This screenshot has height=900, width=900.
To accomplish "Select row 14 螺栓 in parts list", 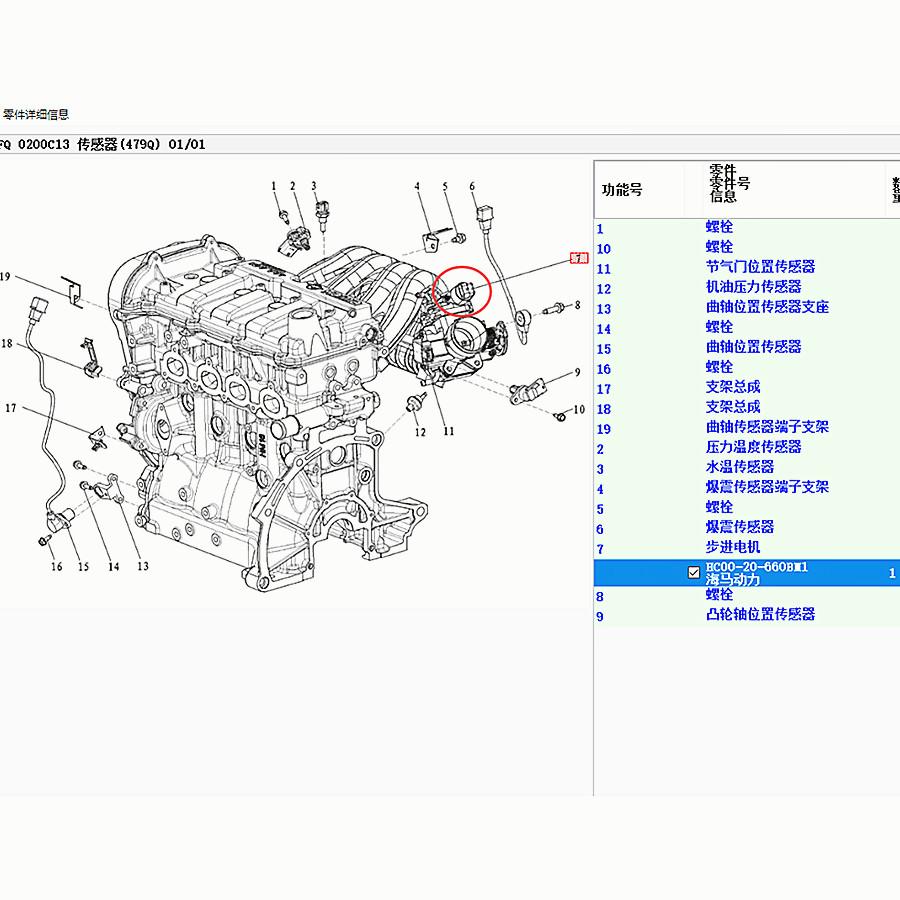I will (x=747, y=328).
